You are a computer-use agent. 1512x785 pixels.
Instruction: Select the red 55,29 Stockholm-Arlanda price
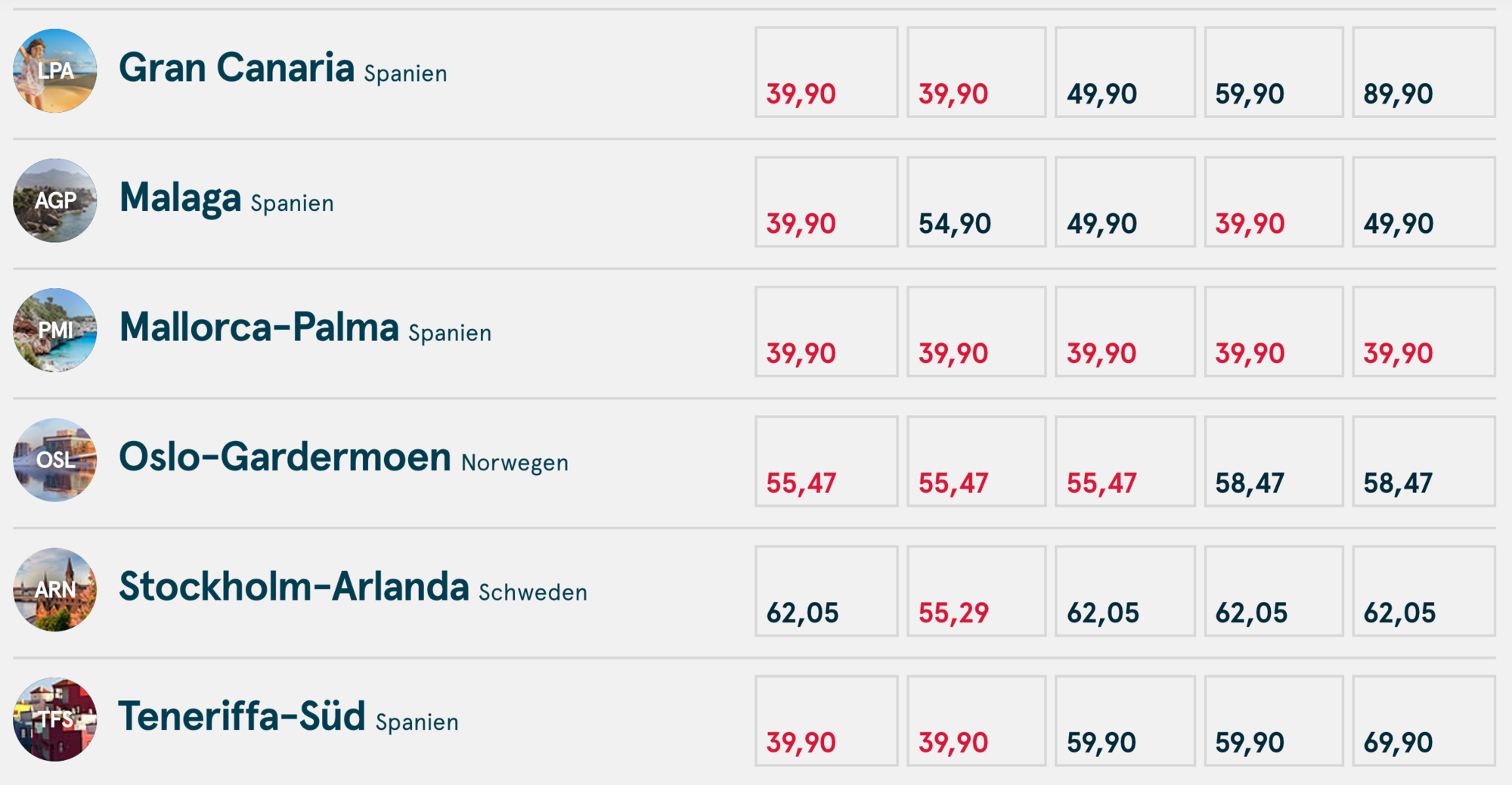976,591
